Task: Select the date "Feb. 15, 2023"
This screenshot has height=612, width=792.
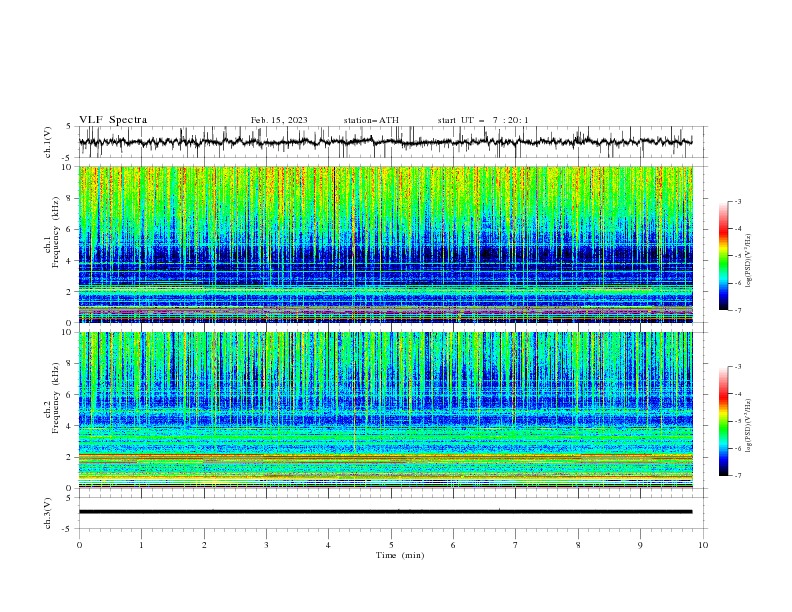Action: [x=279, y=120]
